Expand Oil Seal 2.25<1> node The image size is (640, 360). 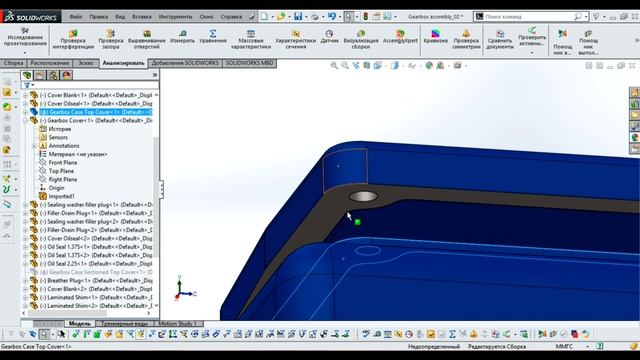[x=26, y=264]
